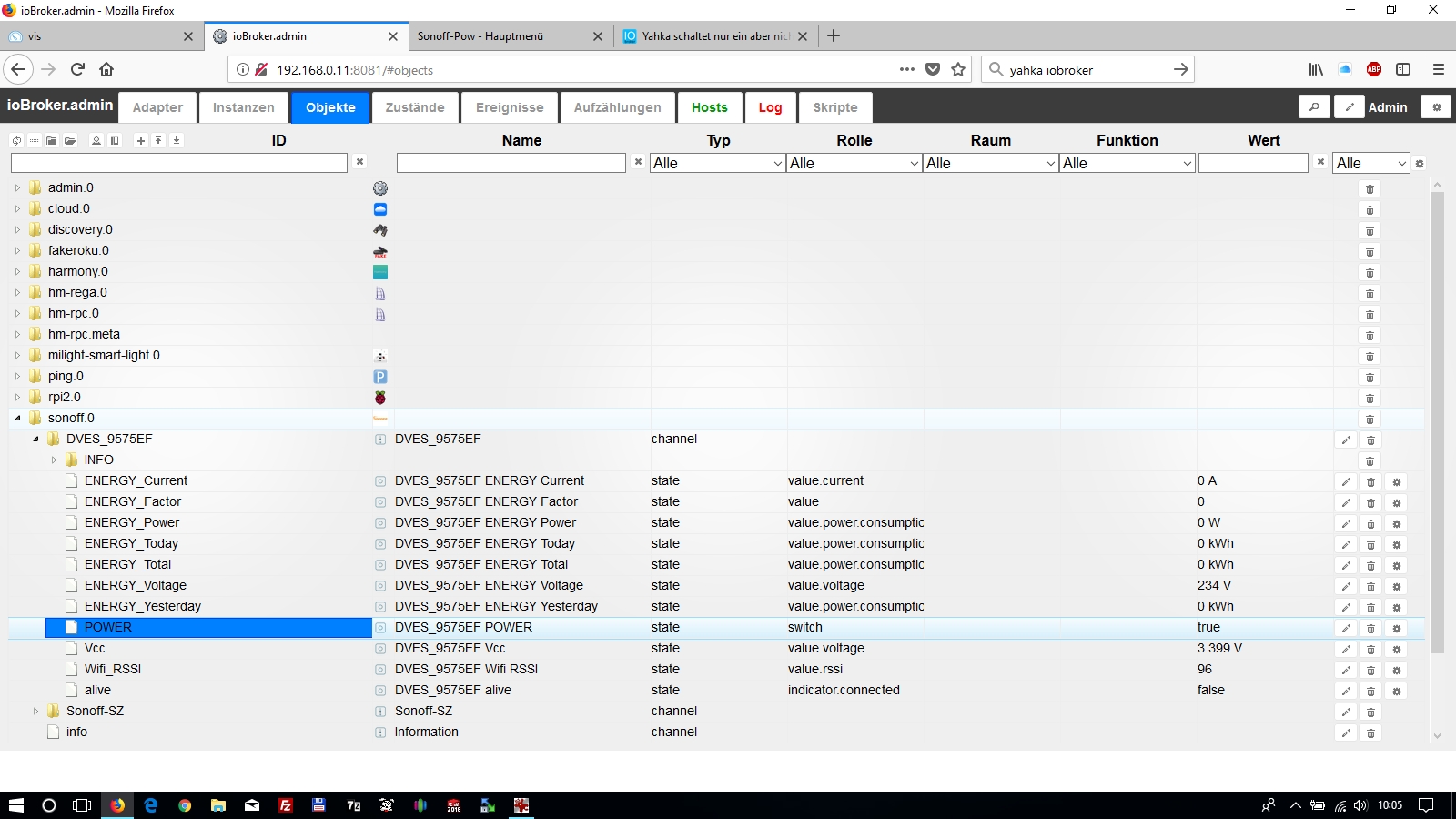This screenshot has width=1456, height=819.
Task: Expand the Sonoff-SZ tree node
Action: [x=35, y=711]
